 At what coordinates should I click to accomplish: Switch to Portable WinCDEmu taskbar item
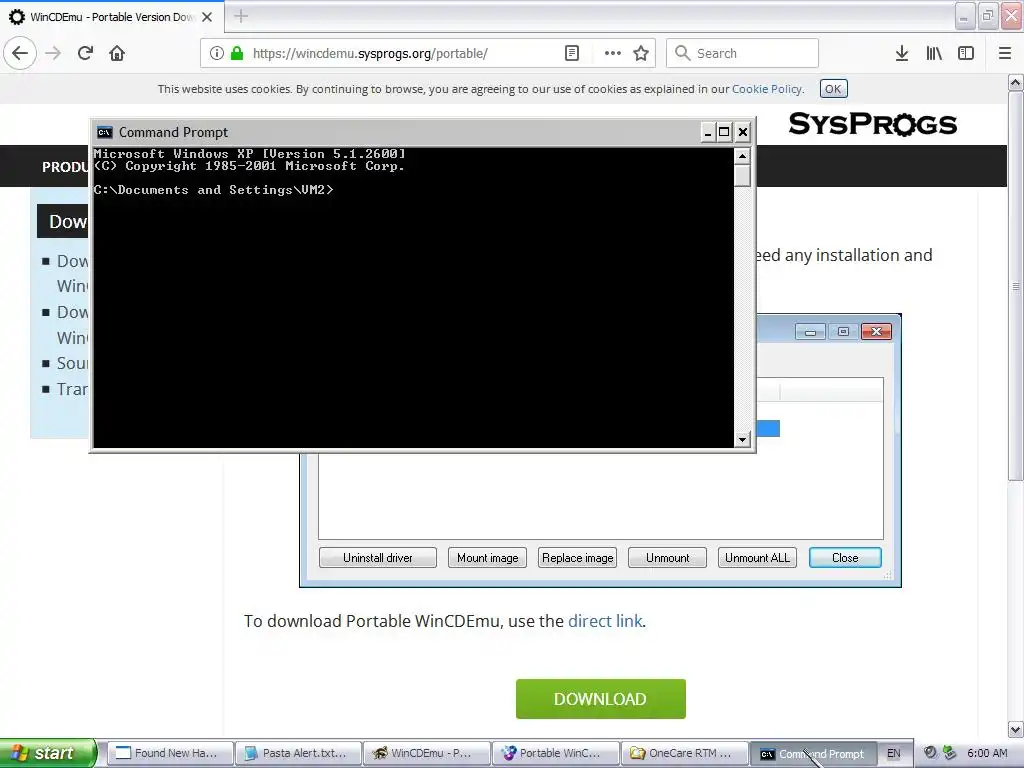(x=556, y=753)
